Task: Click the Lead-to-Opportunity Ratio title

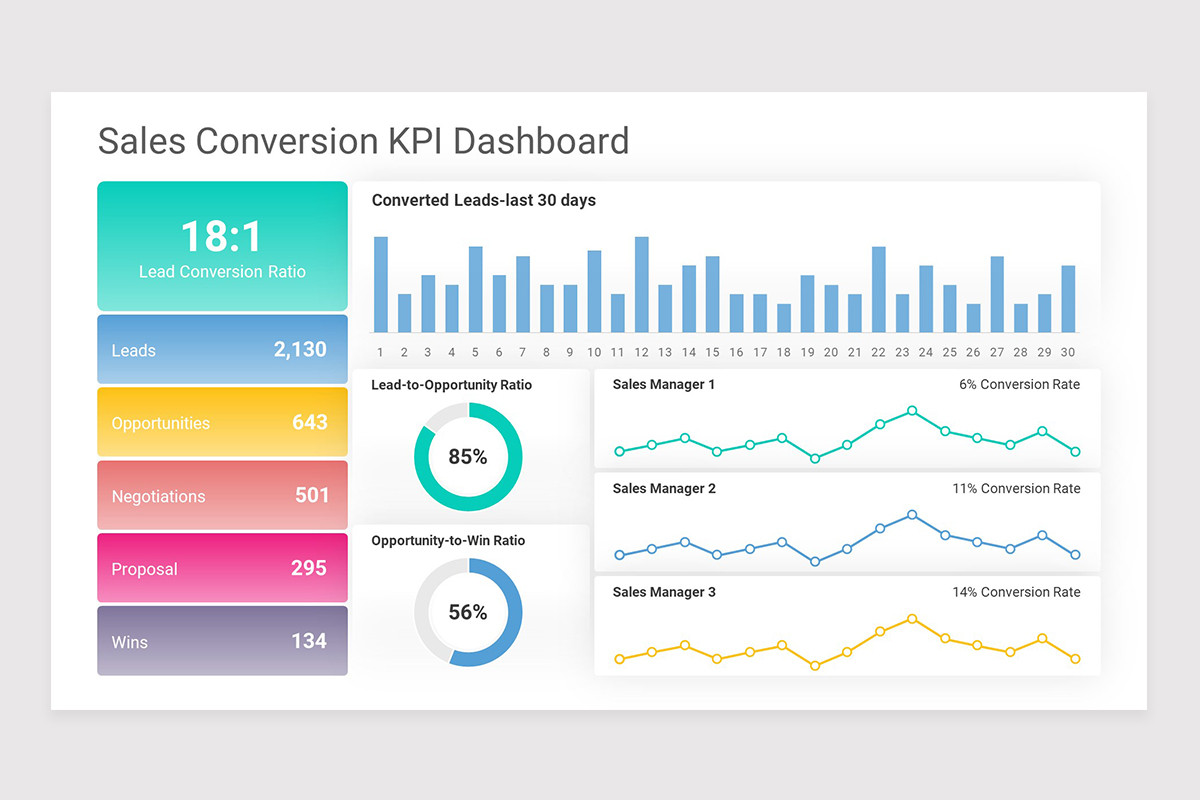Action: [x=452, y=385]
